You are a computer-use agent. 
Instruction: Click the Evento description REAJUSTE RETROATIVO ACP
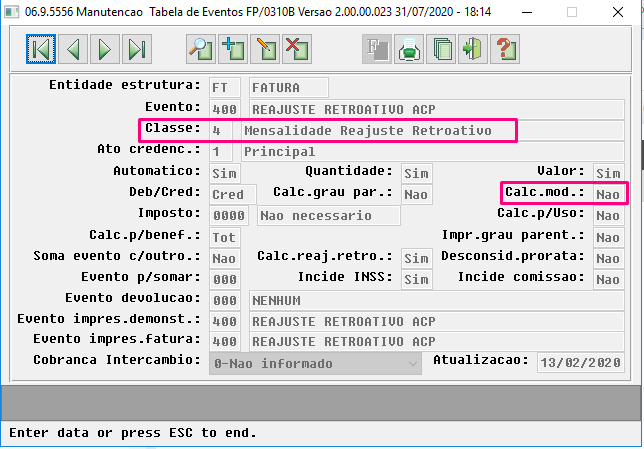pyautogui.click(x=437, y=110)
